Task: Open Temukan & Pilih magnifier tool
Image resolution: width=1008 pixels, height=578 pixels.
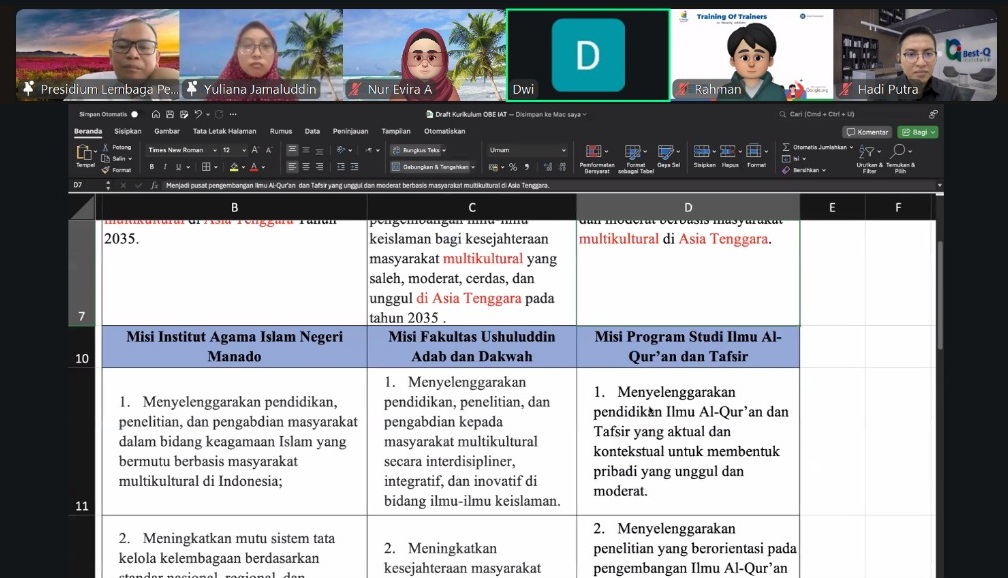Action: [x=897, y=152]
